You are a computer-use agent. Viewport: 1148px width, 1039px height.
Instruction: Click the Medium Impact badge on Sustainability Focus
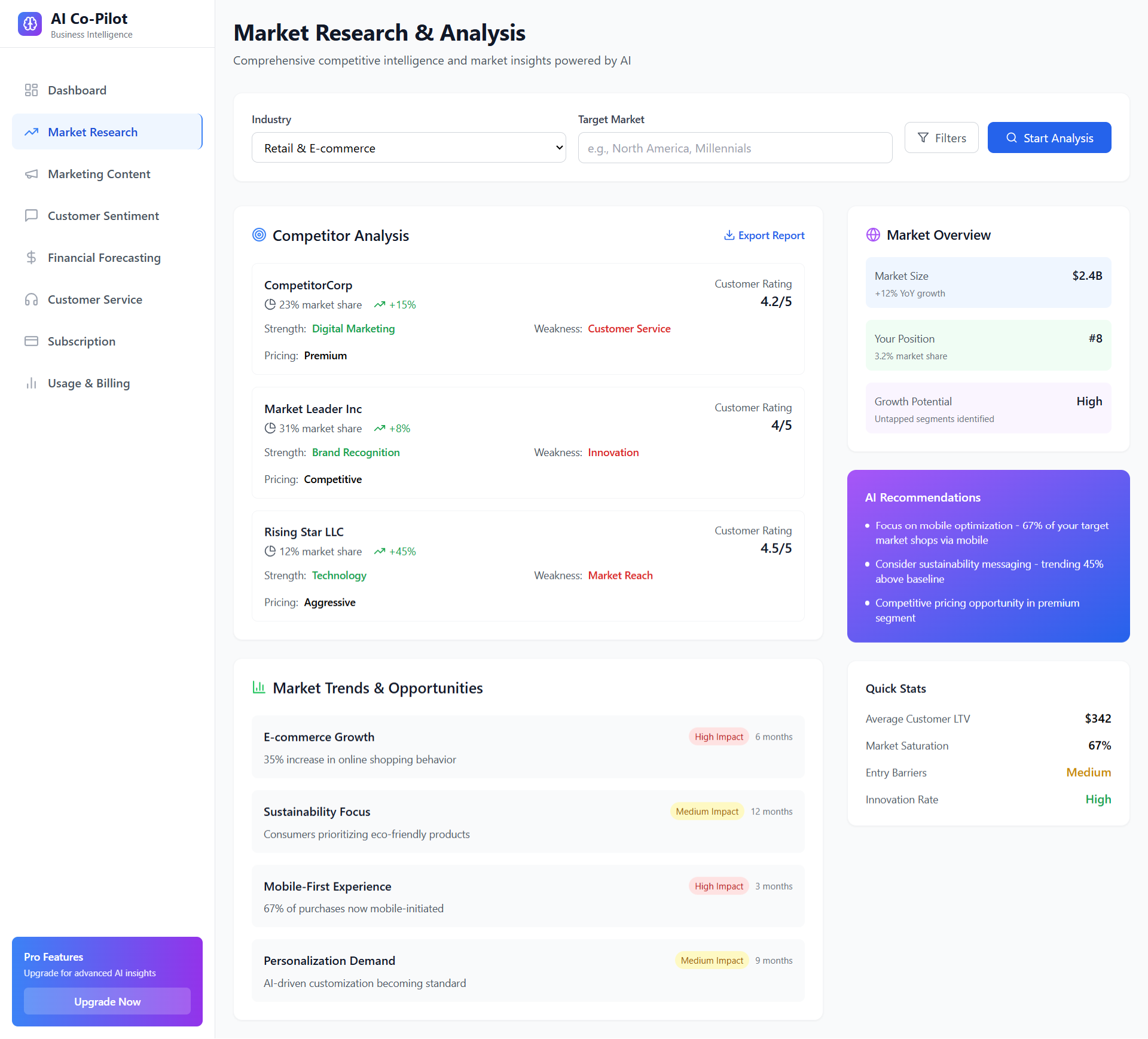[707, 812]
